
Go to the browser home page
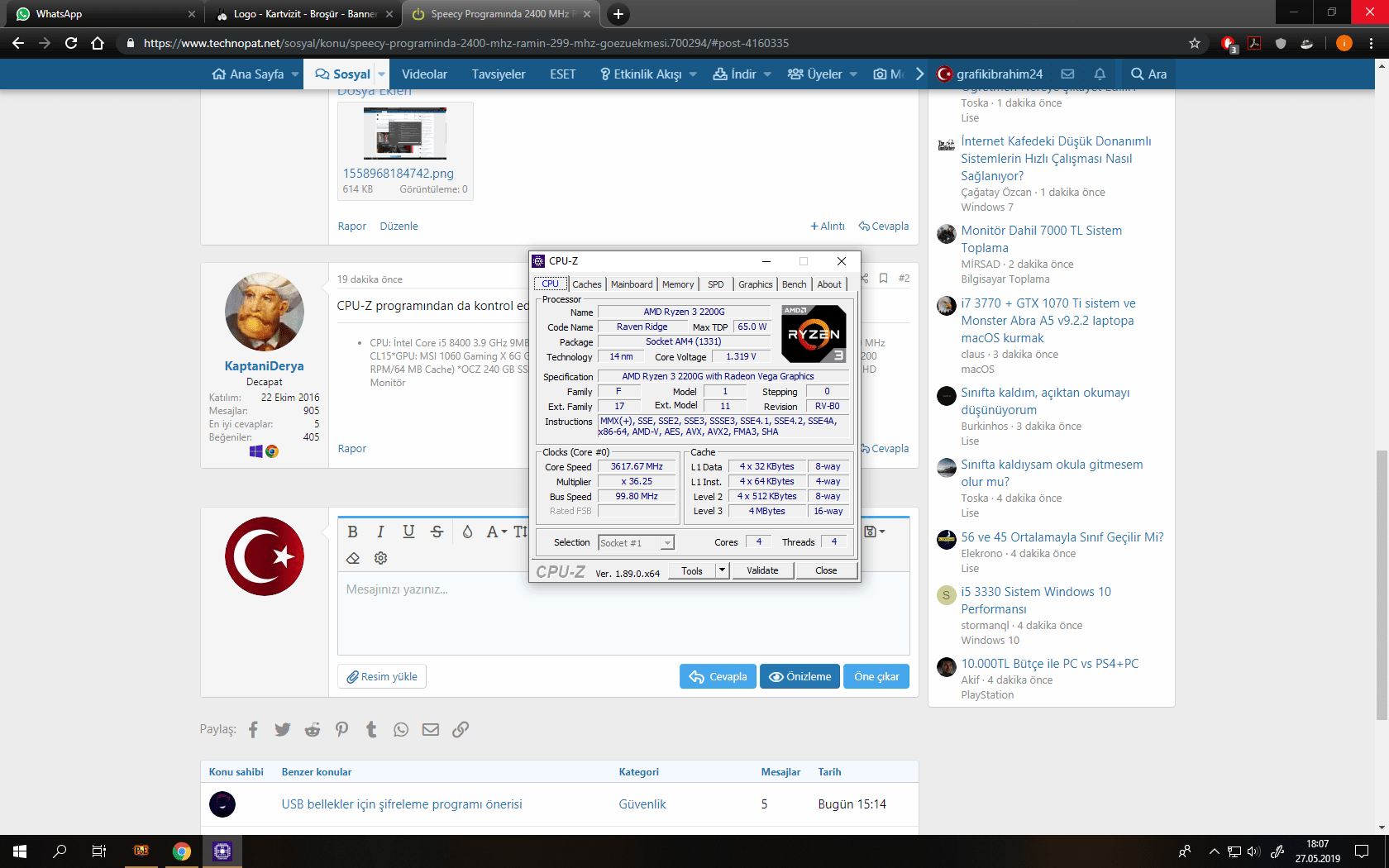point(98,43)
